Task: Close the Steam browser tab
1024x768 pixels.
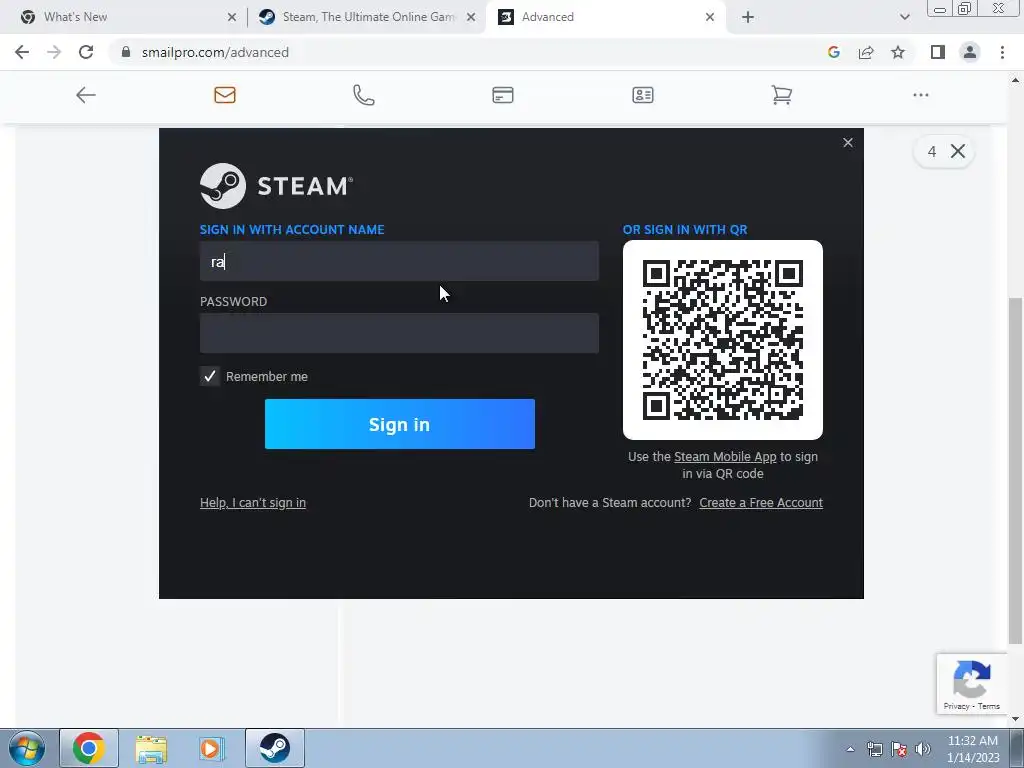Action: pos(471,18)
